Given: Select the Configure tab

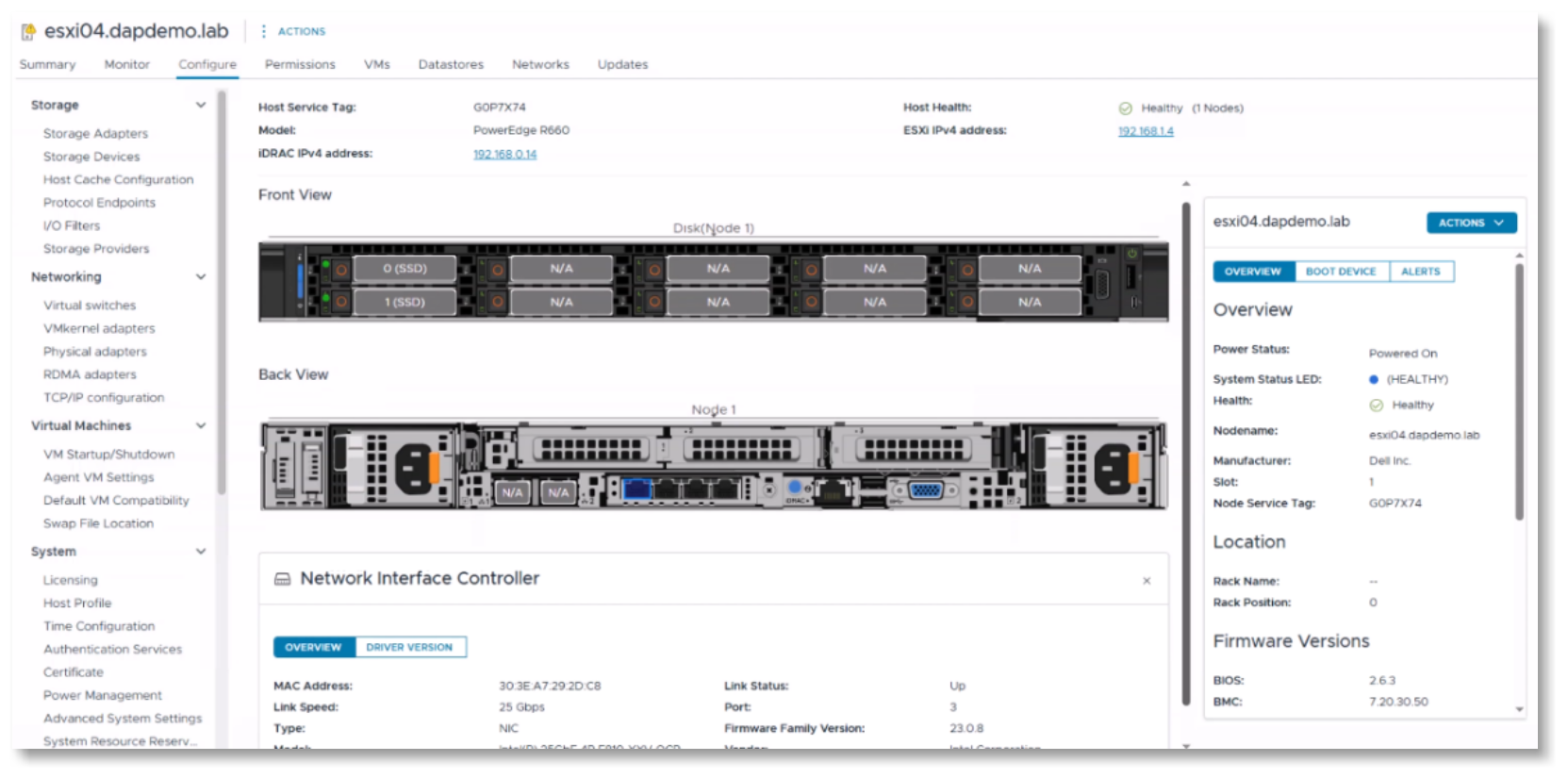Looking at the screenshot, I should pos(207,64).
